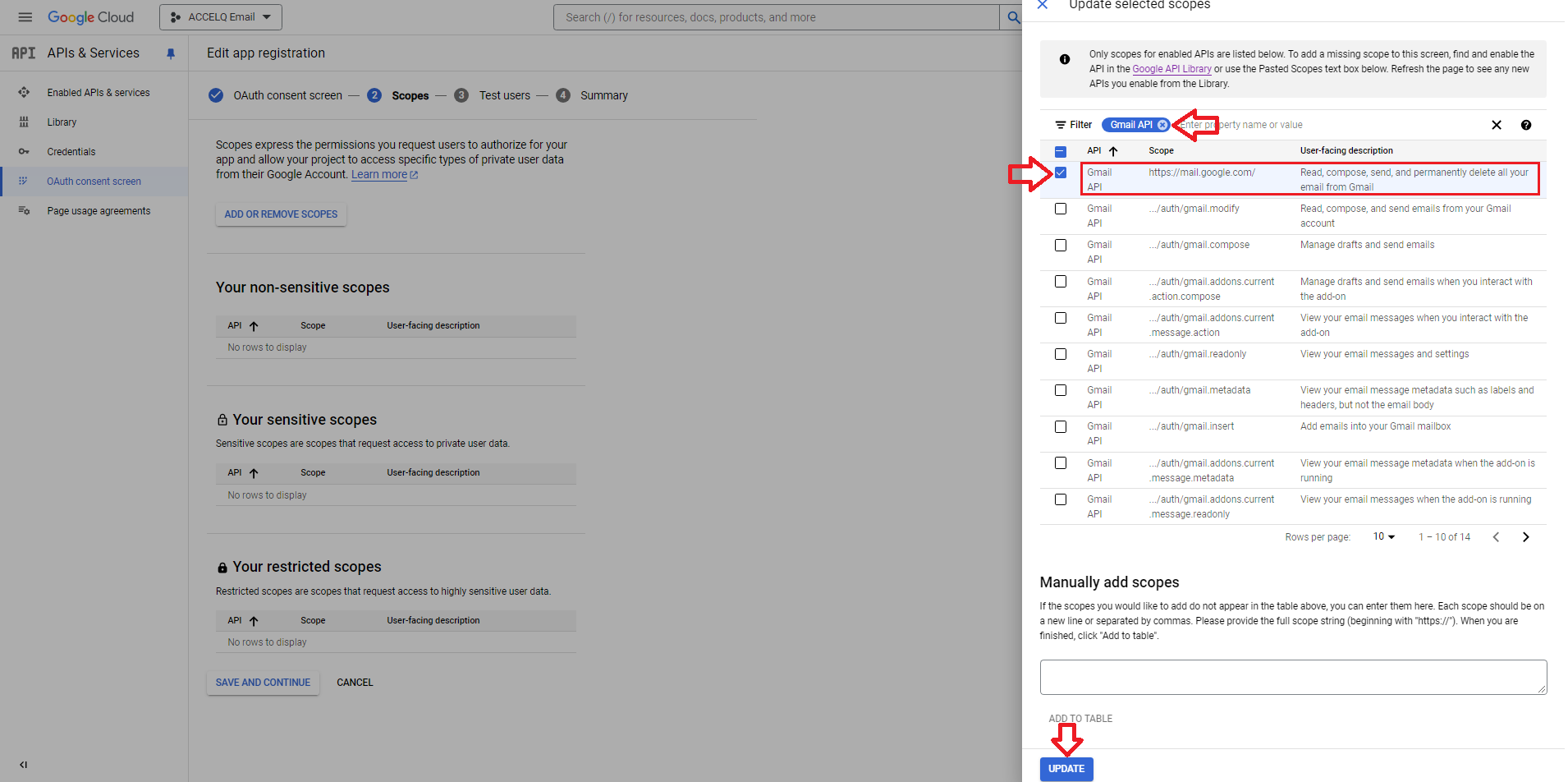The image size is (1568, 782).
Task: Clear all filters with the X
Action: [x=1497, y=125]
